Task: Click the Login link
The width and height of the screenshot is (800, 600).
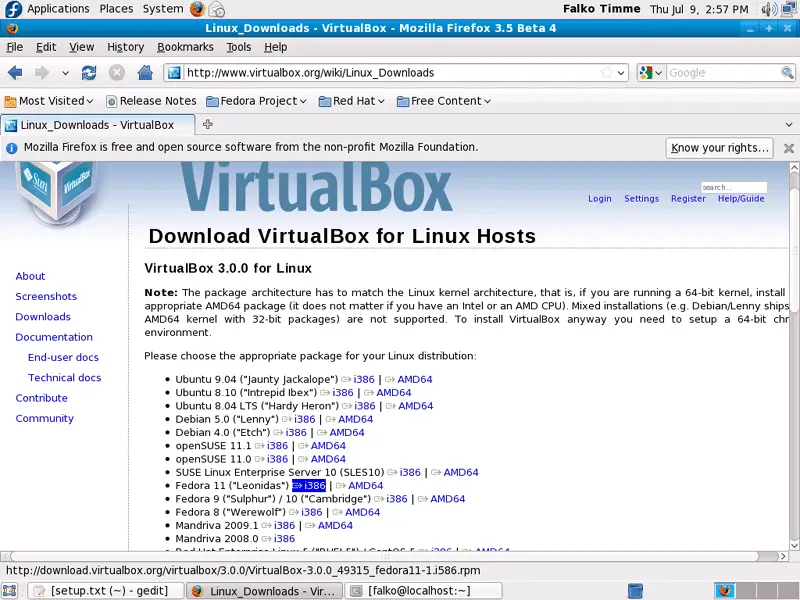Action: click(599, 198)
